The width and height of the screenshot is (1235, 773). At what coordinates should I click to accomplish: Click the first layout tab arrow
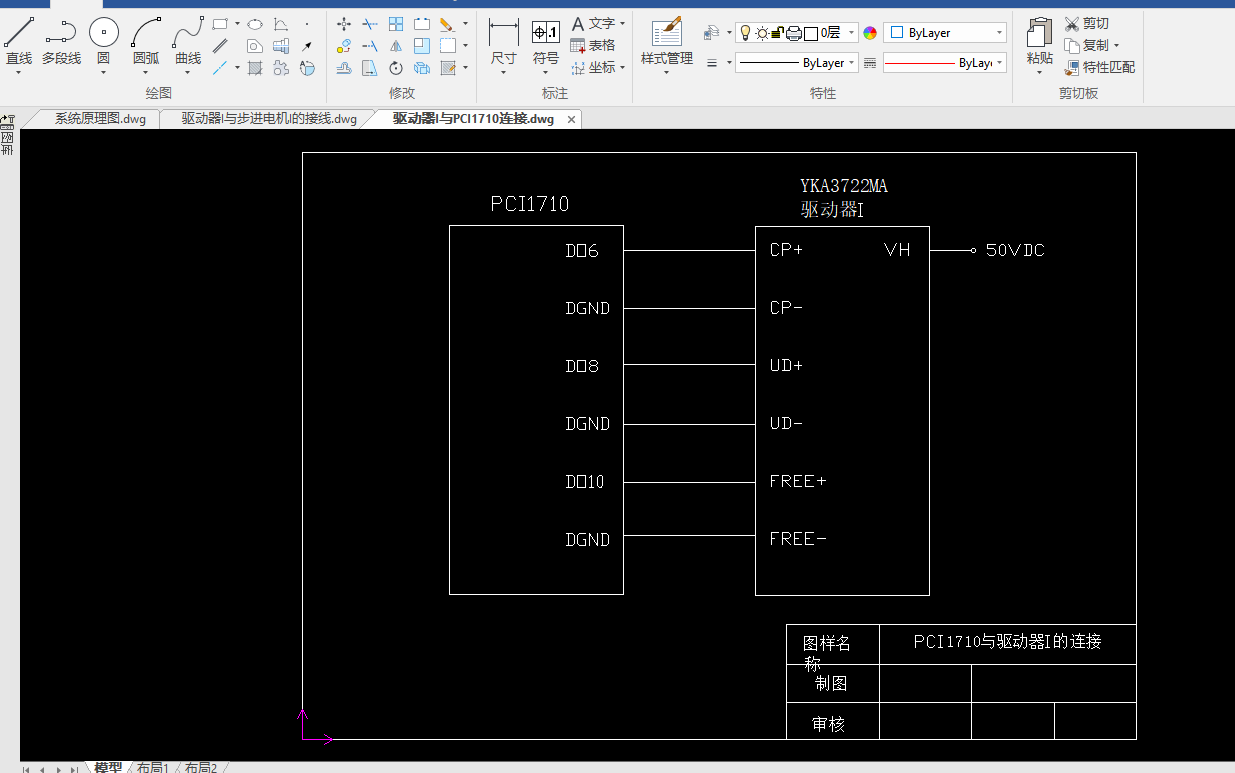point(26,769)
